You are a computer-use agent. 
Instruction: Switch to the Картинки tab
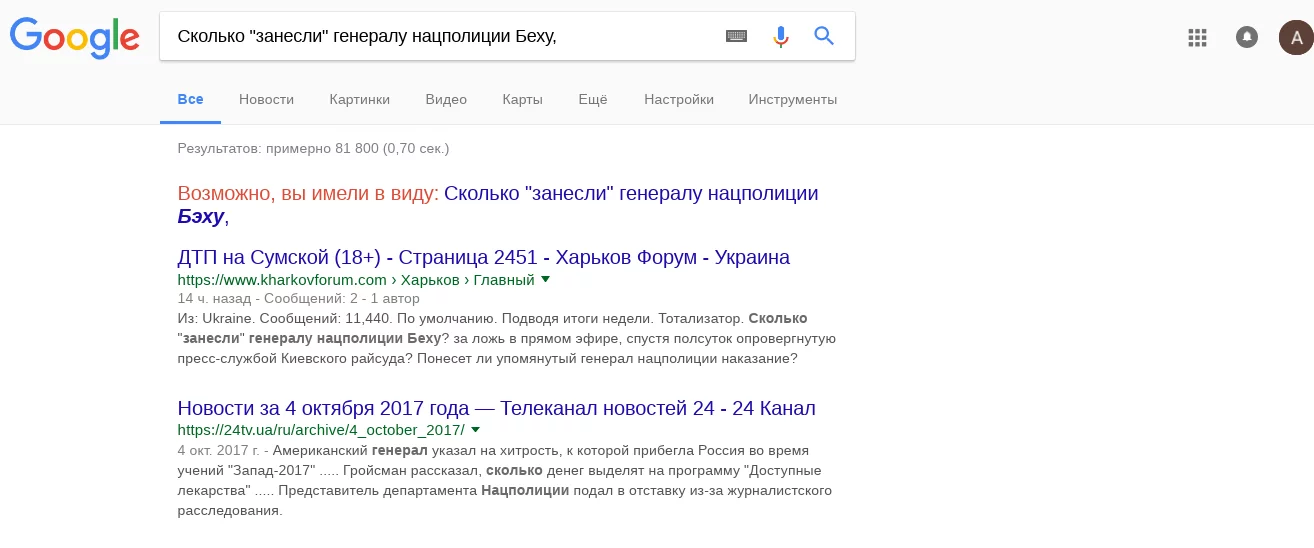[359, 99]
